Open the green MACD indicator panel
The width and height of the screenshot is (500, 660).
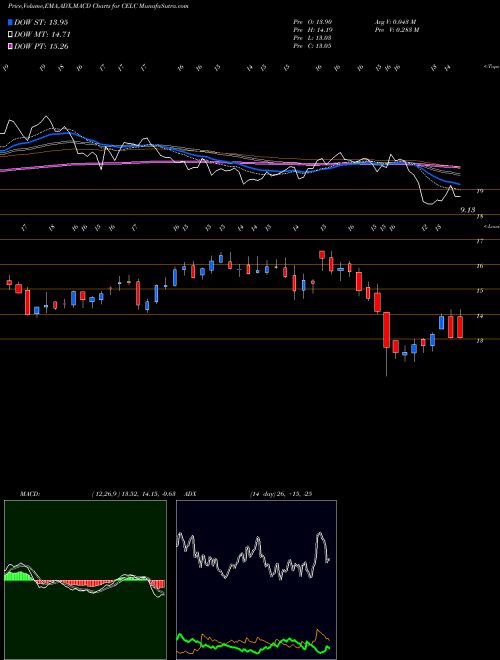coord(85,580)
